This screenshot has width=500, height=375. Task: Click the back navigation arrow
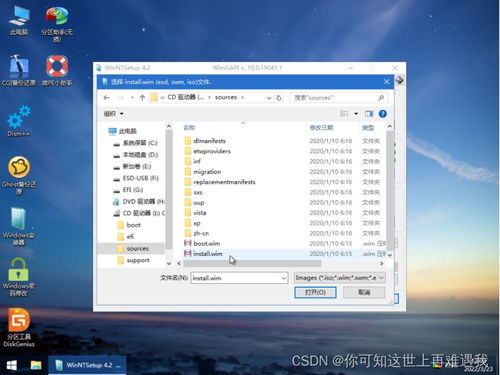[x=107, y=98]
